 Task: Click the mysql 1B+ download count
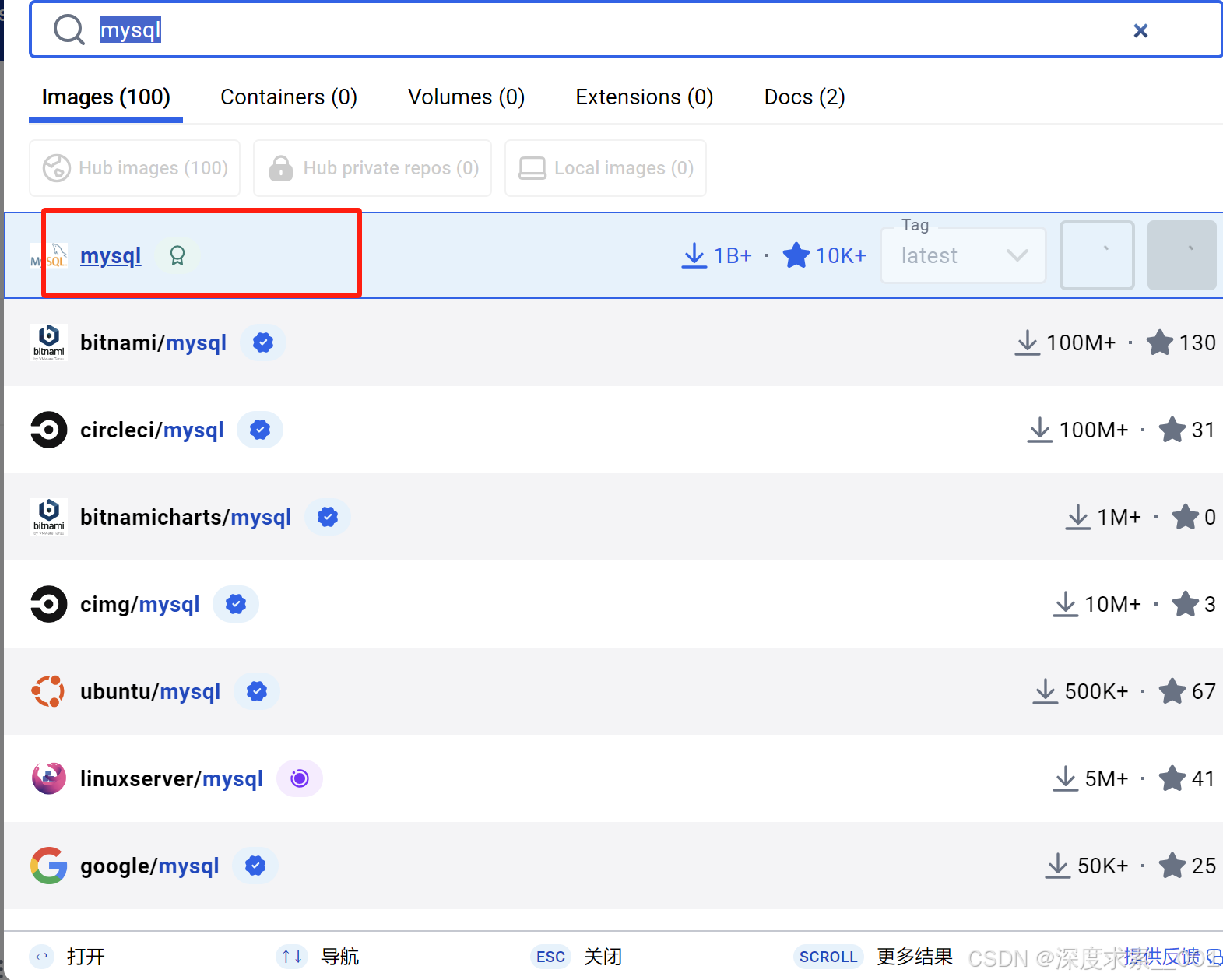coord(717,255)
